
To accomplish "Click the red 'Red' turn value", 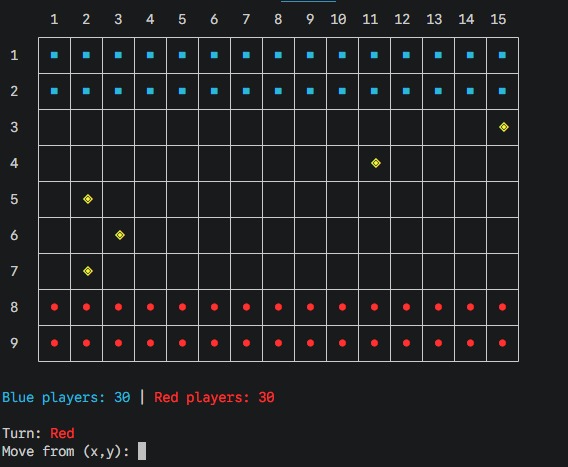I will click(x=62, y=433).
